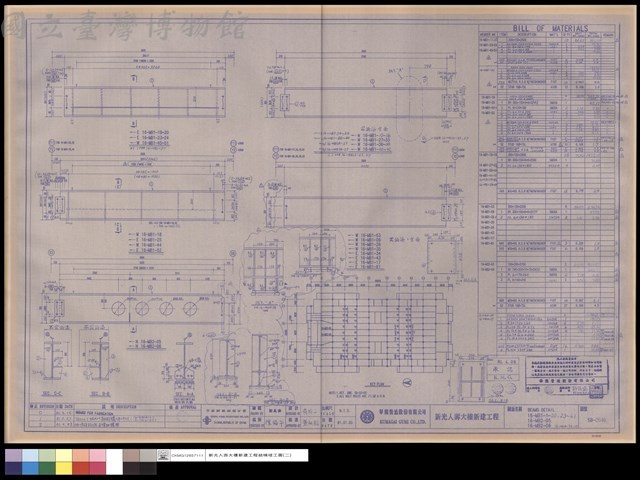The image size is (640, 480).
Task: Select the pale yellow calibration swatch
Action: [64, 456]
